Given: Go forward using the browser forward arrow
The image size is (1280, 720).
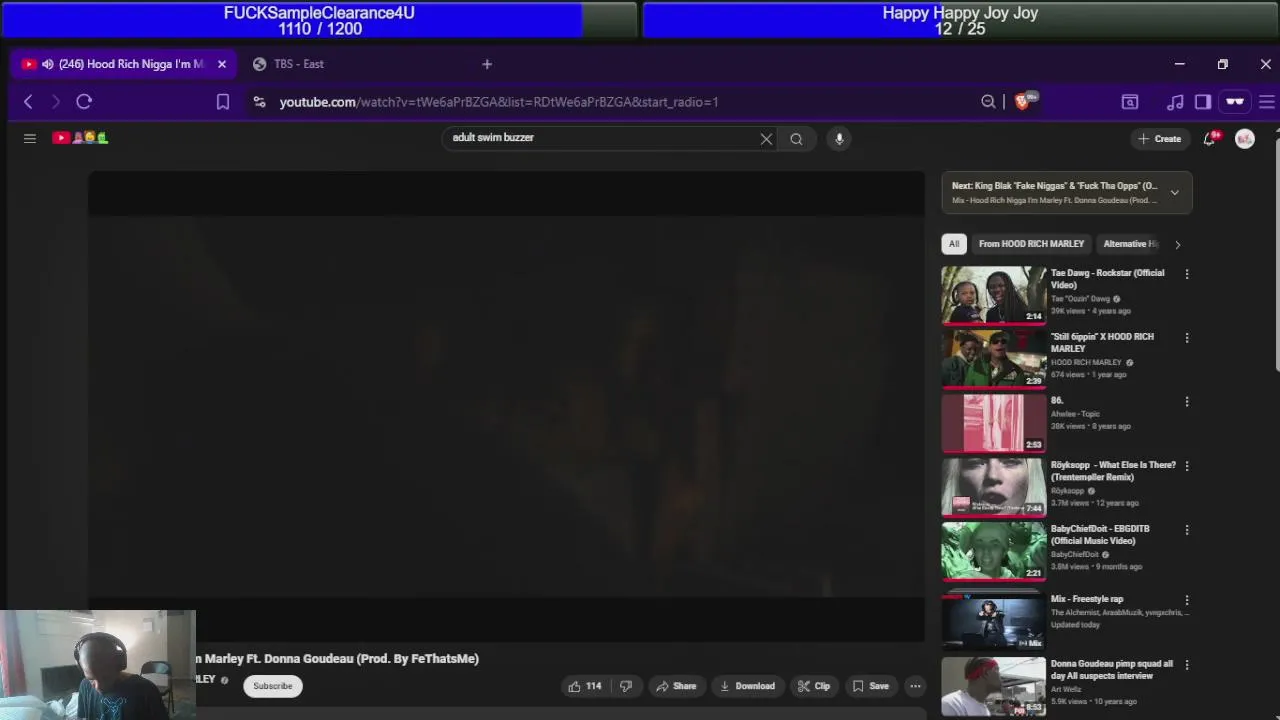Looking at the screenshot, I should (56, 101).
